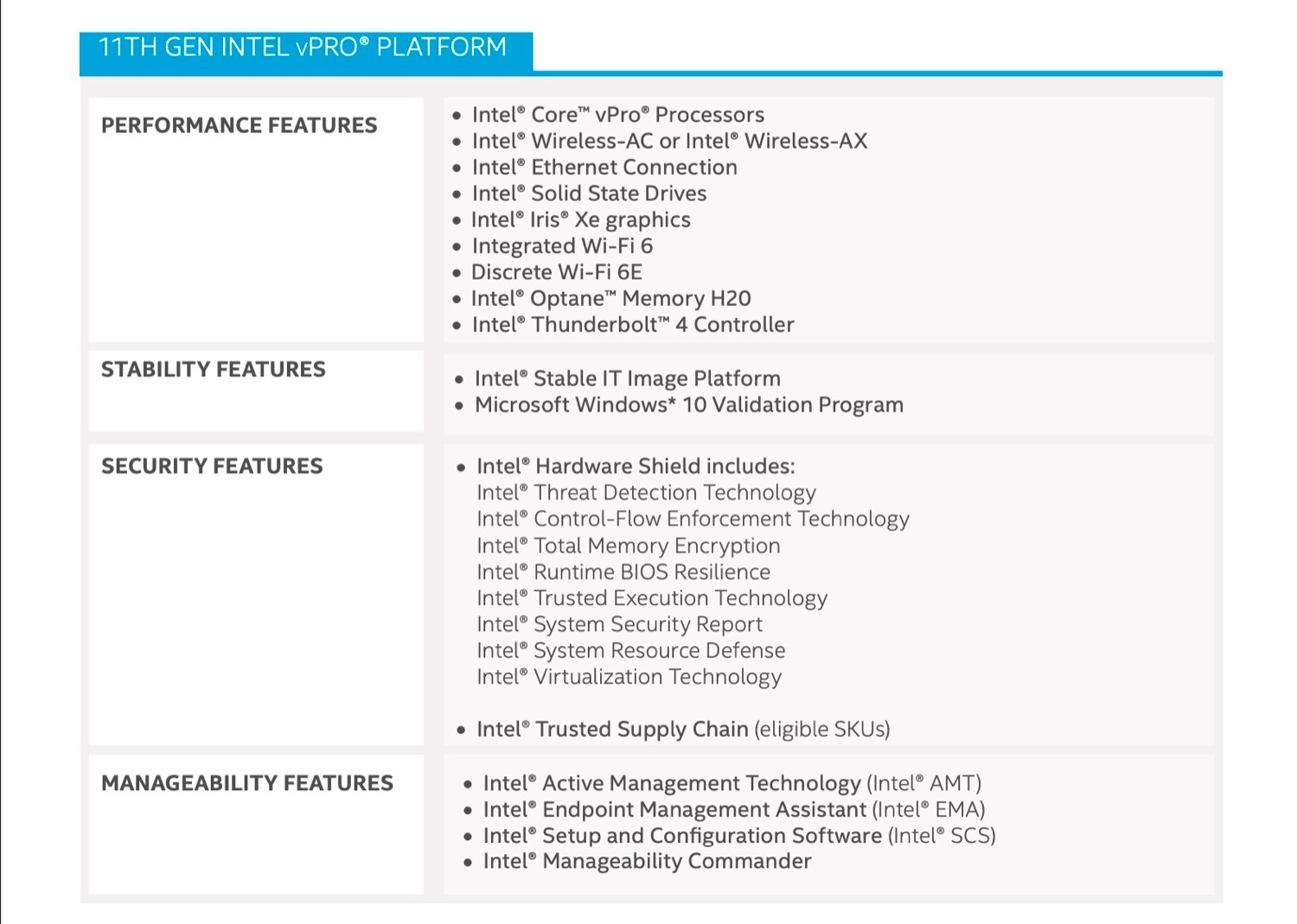The image size is (1297, 924).
Task: Click Intel Virtualization Technology entry
Action: click(x=629, y=677)
